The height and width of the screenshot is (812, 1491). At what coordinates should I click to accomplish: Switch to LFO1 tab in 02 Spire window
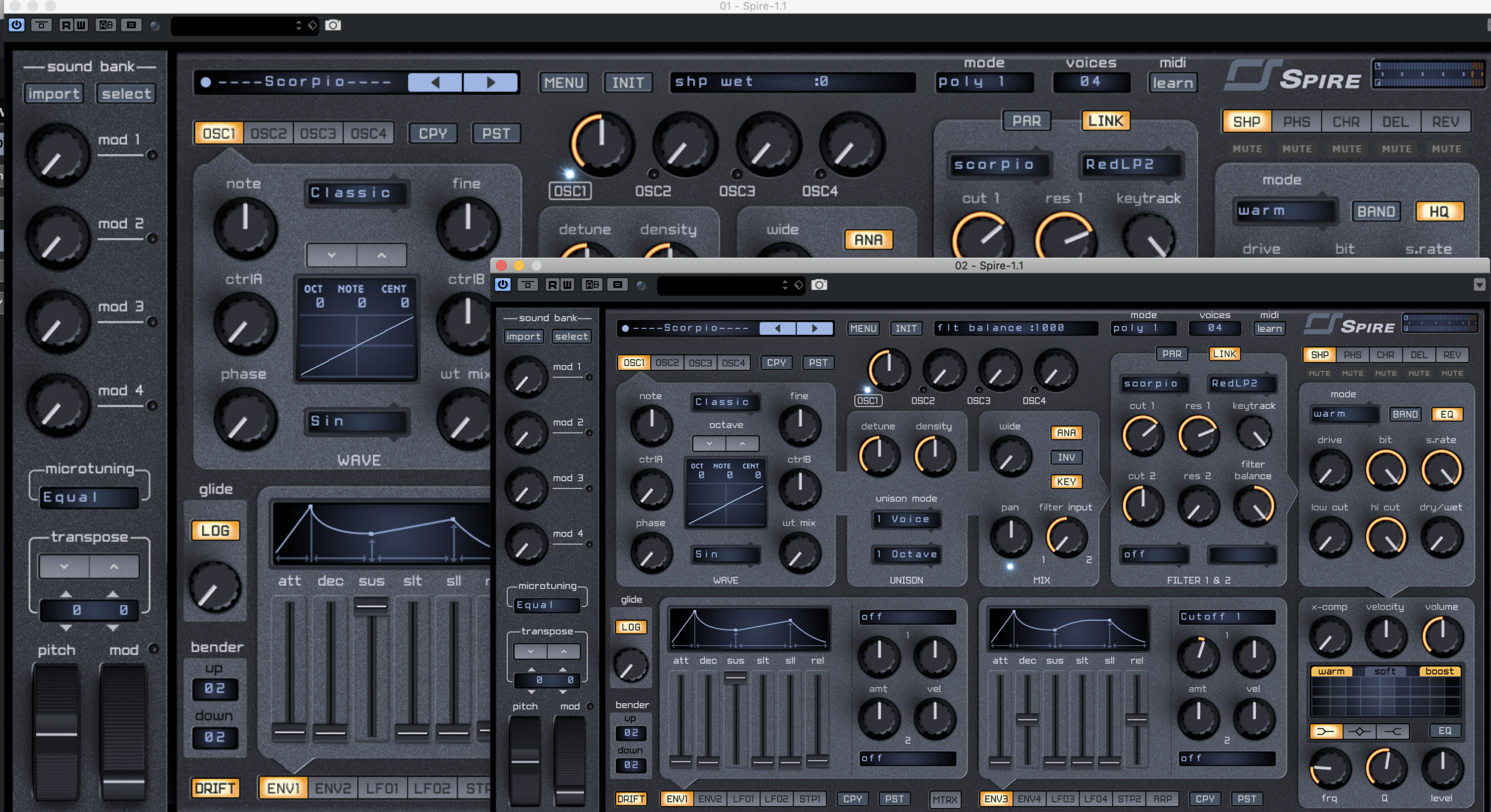coord(743,799)
